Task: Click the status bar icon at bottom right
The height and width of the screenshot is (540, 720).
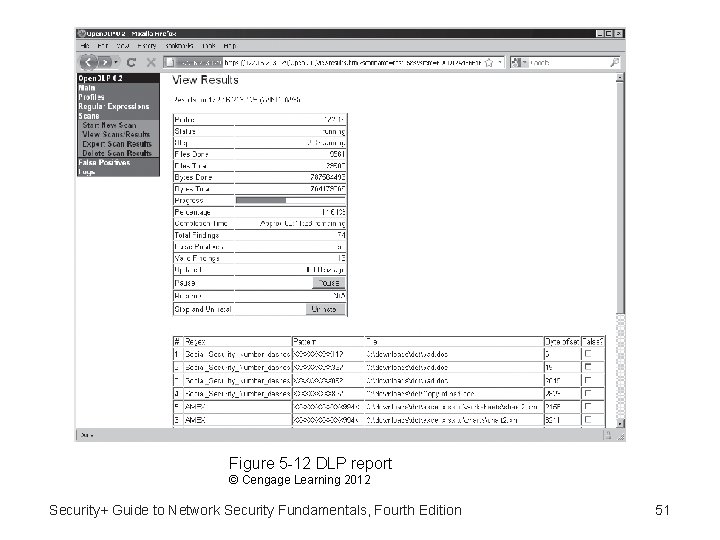Action: pos(607,435)
